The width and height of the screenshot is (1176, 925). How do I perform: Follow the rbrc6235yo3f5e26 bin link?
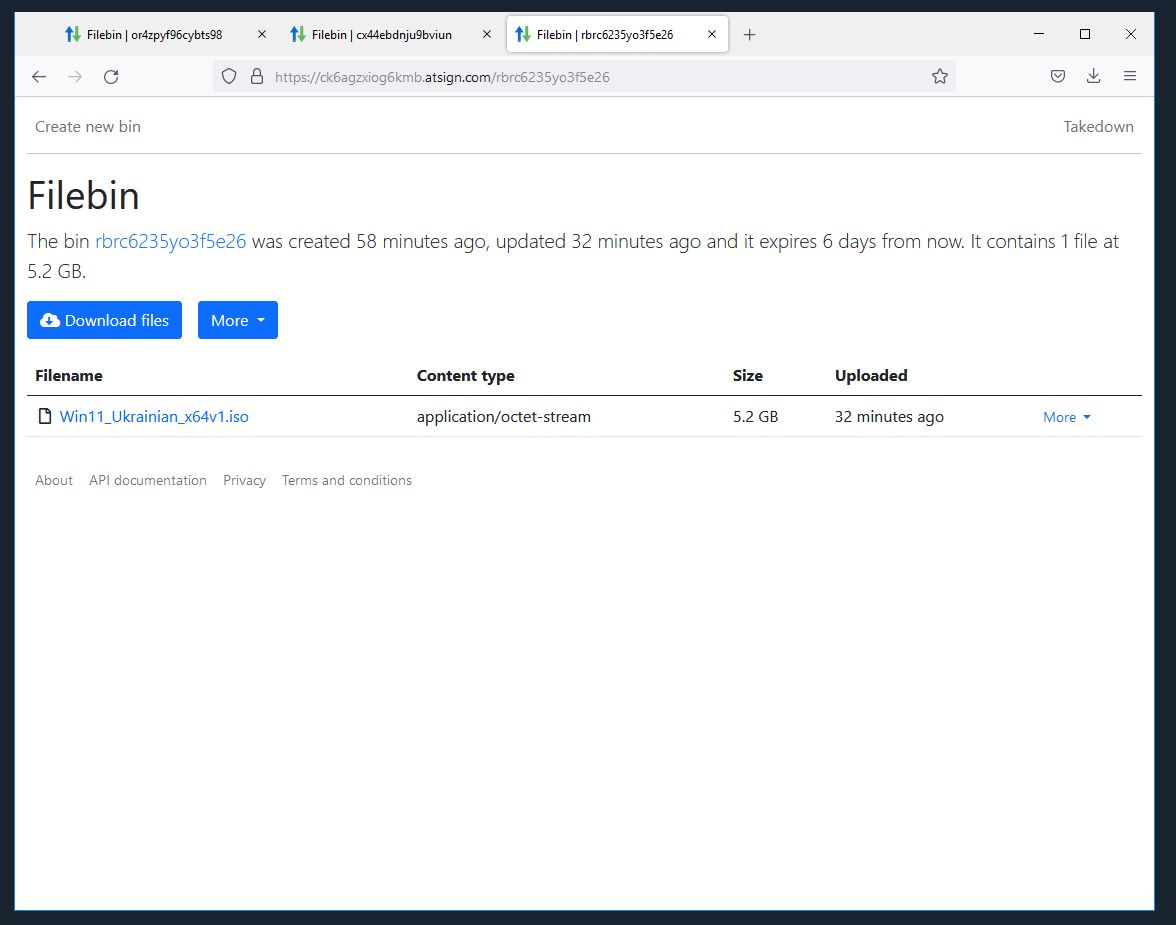(170, 242)
